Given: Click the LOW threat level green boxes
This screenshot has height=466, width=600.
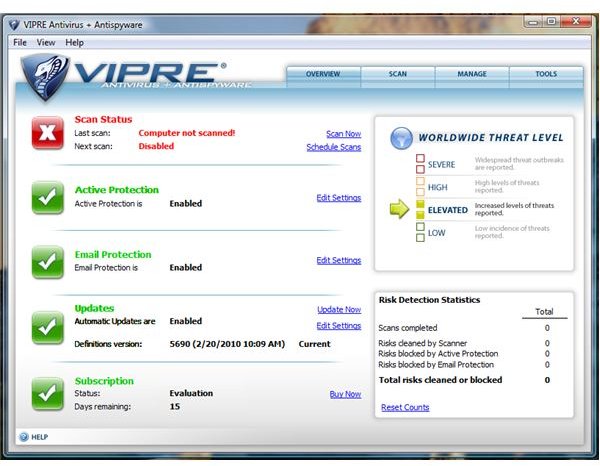Looking at the screenshot, I should click(x=420, y=232).
